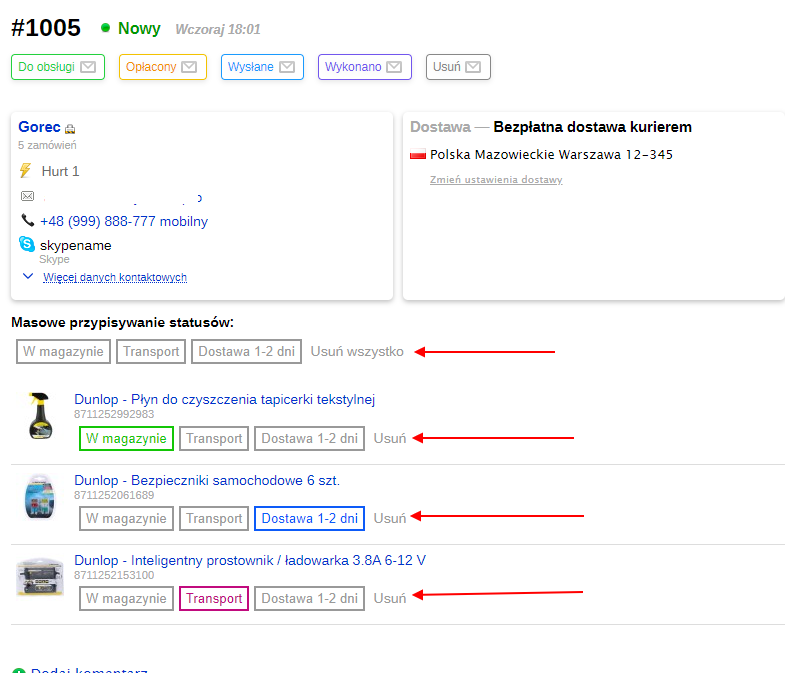Apply mass status Transport to all items
The height and width of the screenshot is (673, 785).
pos(151,351)
